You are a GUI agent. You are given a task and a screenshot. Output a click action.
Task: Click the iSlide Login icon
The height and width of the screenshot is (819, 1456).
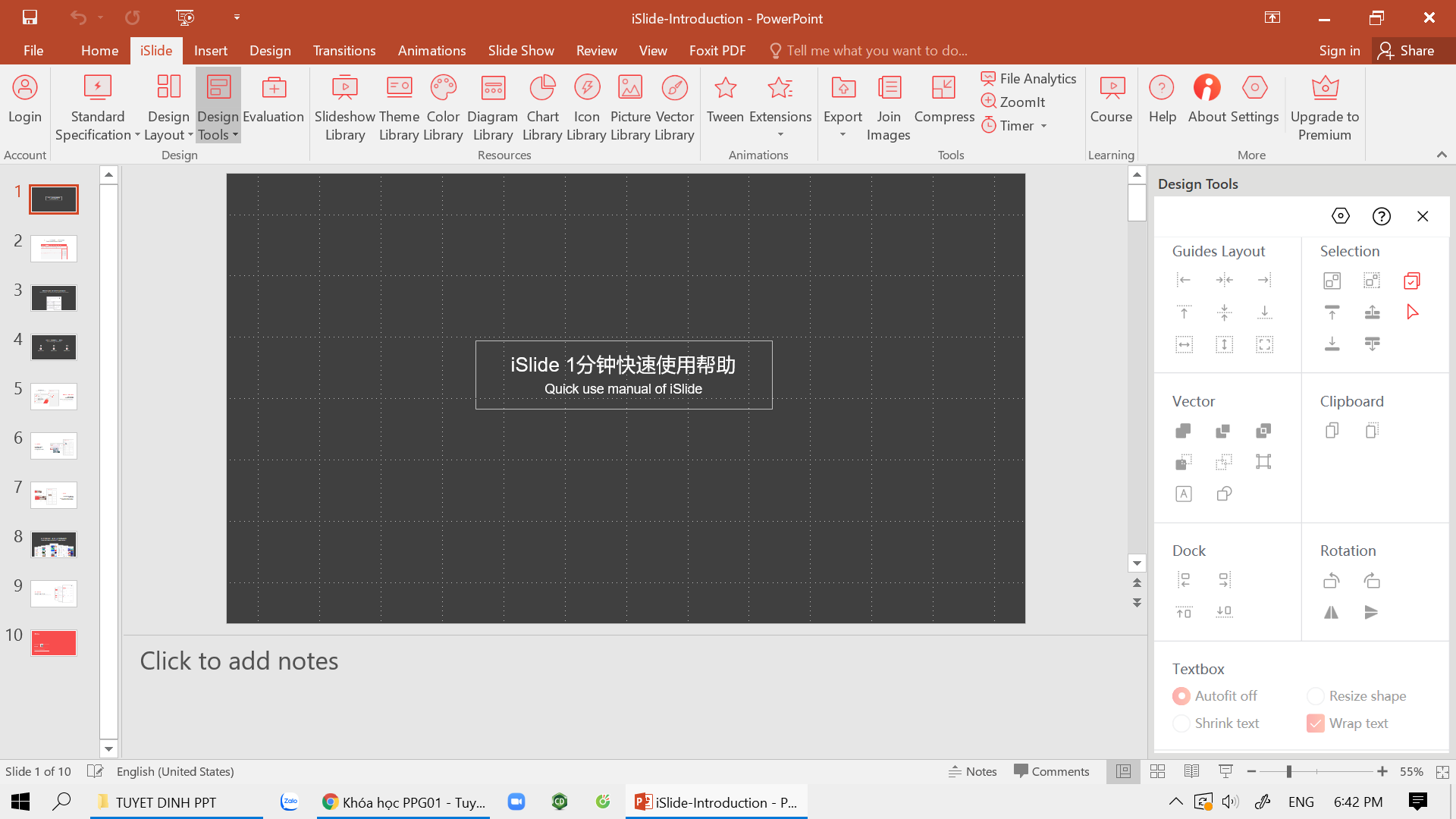24,88
